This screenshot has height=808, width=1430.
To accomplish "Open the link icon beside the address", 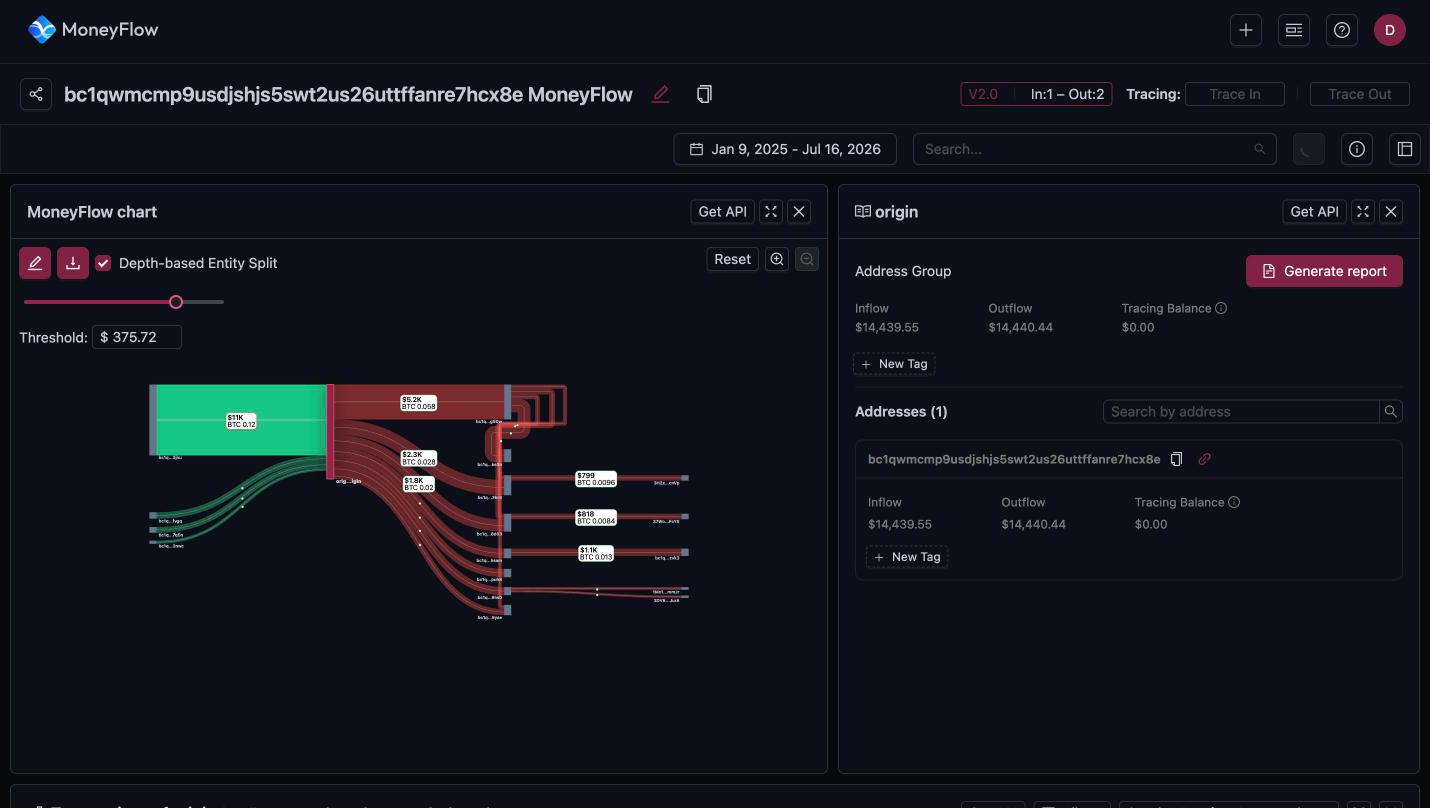I will [1205, 459].
